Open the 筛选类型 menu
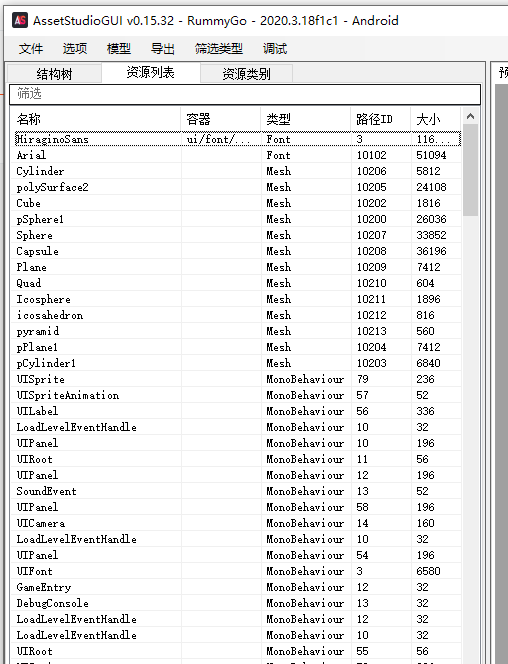 pyautogui.click(x=219, y=49)
